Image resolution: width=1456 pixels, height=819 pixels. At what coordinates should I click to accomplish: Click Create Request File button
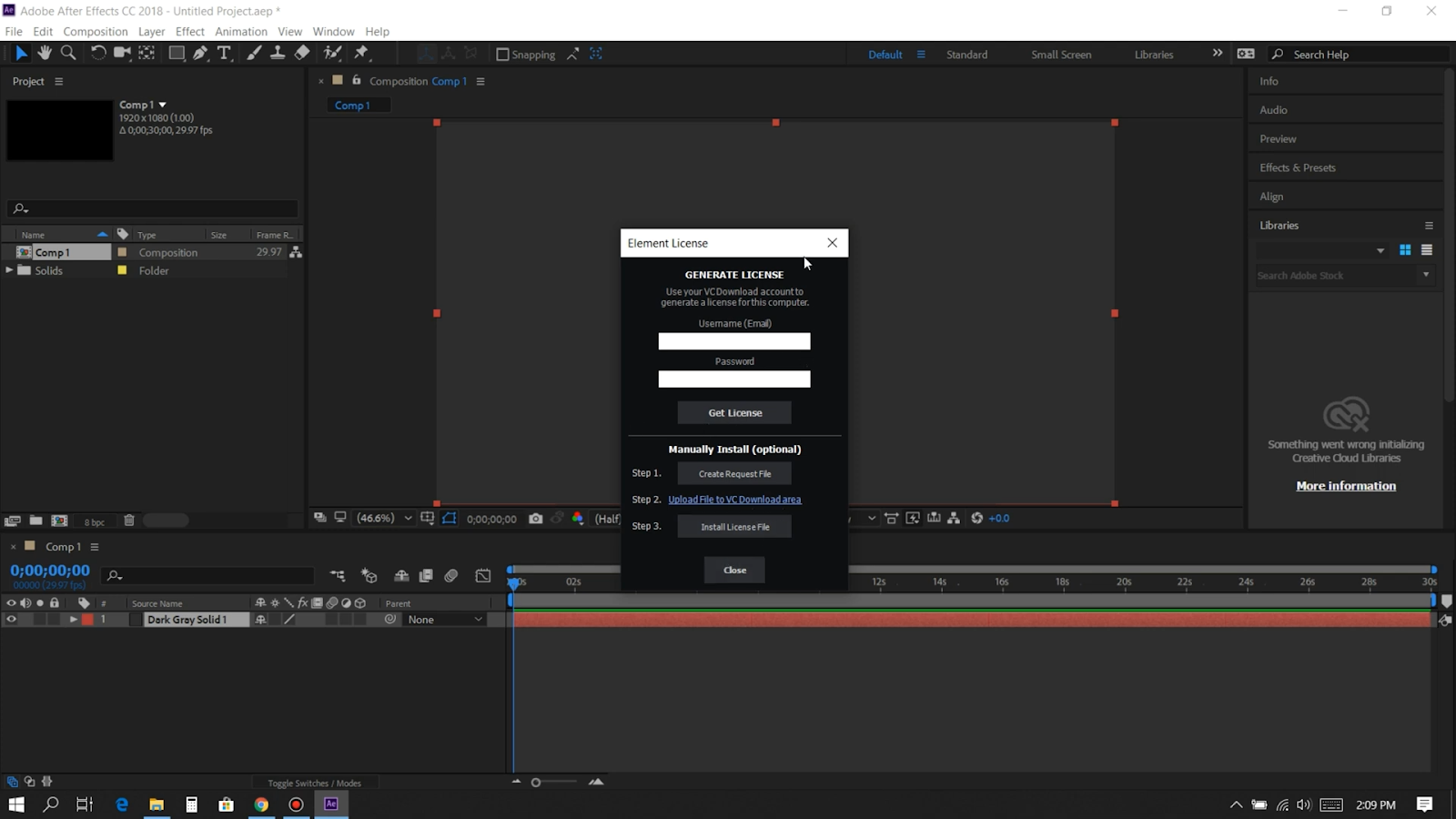[x=734, y=473]
